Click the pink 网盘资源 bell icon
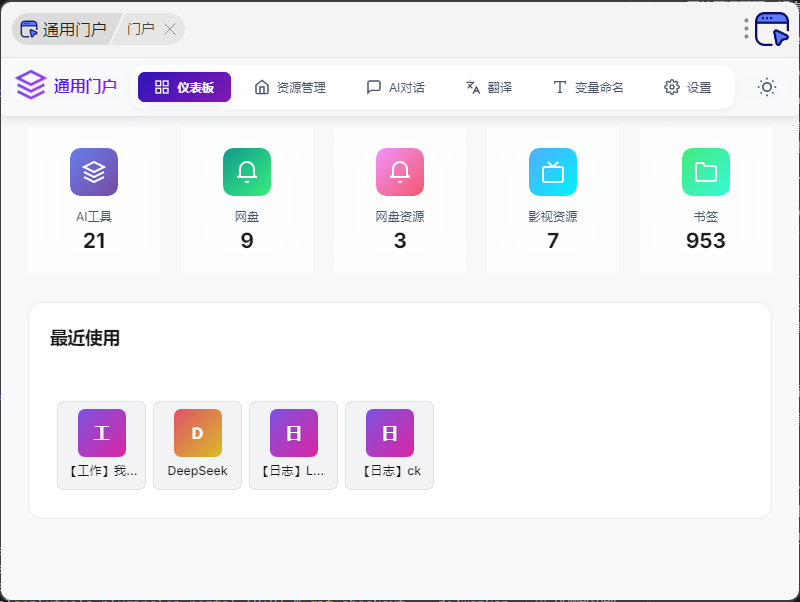The image size is (800, 602). [x=400, y=172]
